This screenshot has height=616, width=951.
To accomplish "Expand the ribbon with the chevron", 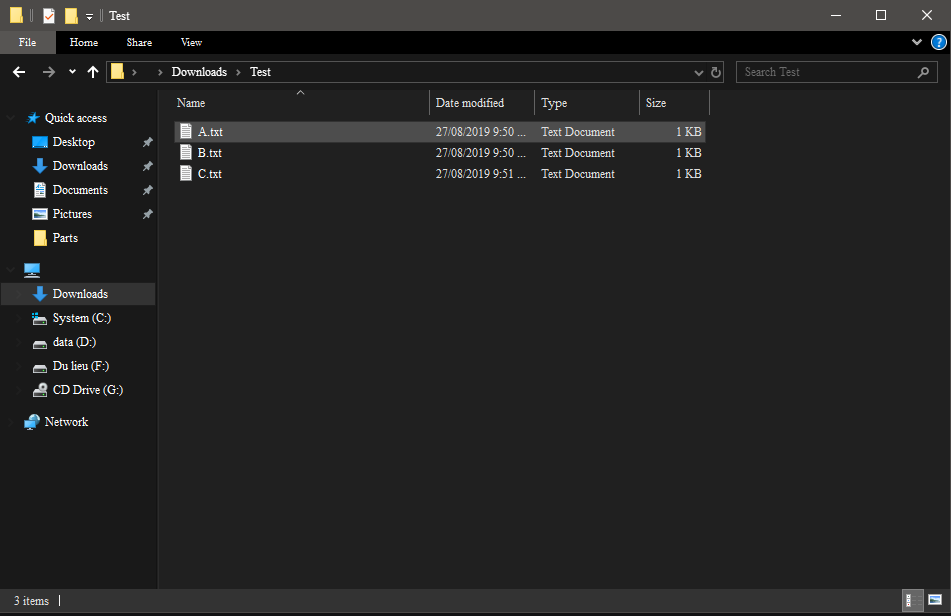I will 917,42.
